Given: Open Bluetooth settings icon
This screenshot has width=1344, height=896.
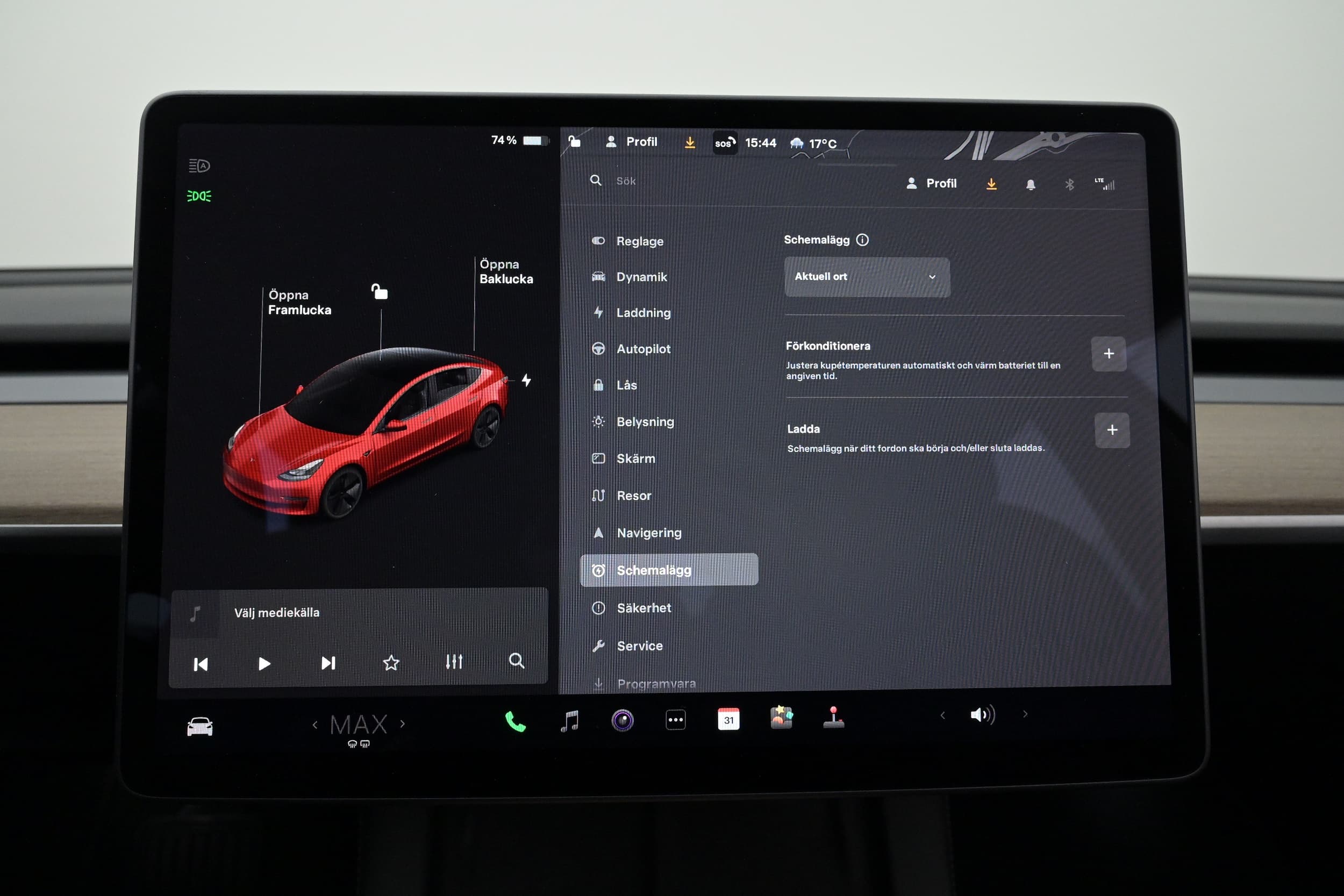Looking at the screenshot, I should click(x=1069, y=184).
